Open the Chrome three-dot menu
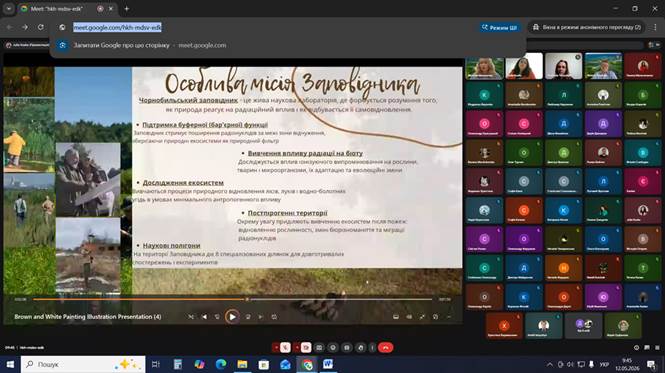665x373 pixels. click(x=655, y=27)
